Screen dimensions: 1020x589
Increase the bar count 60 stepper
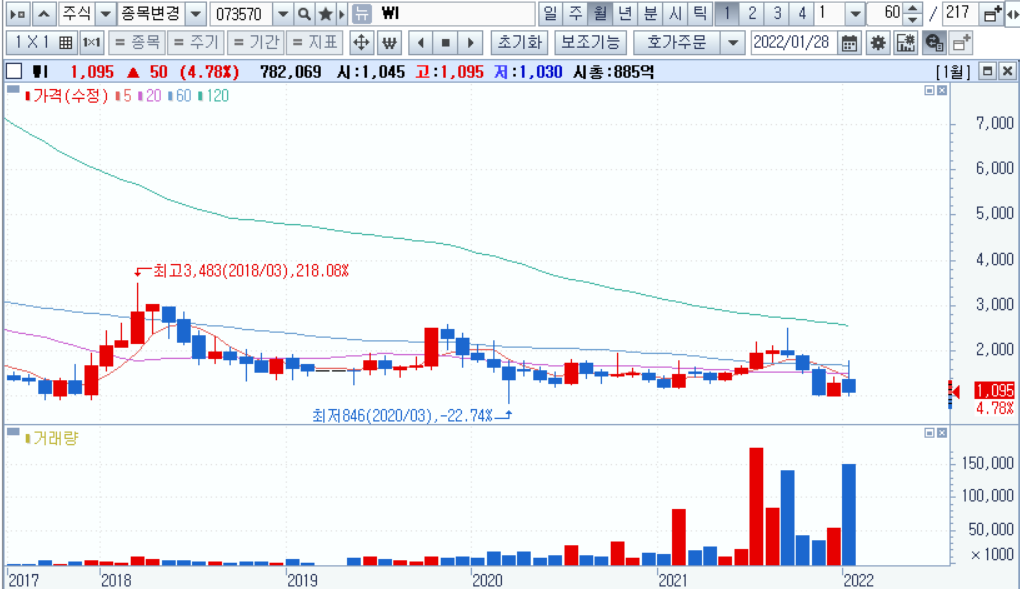click(x=913, y=8)
